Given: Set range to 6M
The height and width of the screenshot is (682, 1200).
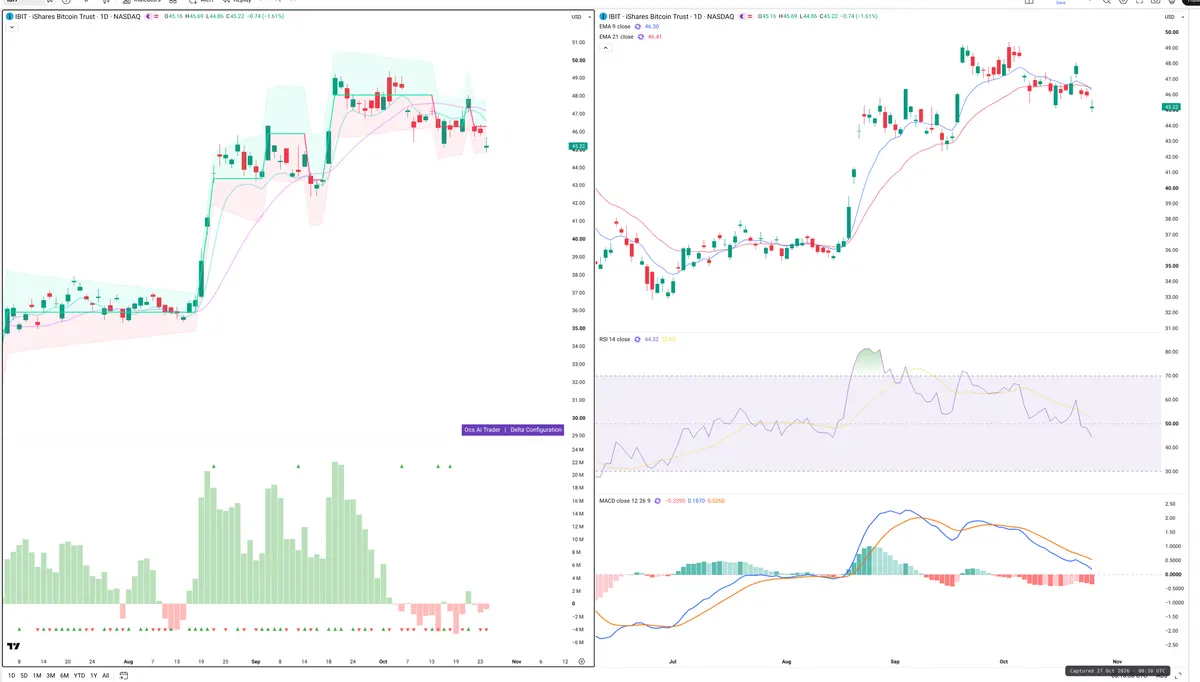Looking at the screenshot, I should click(x=64, y=675).
